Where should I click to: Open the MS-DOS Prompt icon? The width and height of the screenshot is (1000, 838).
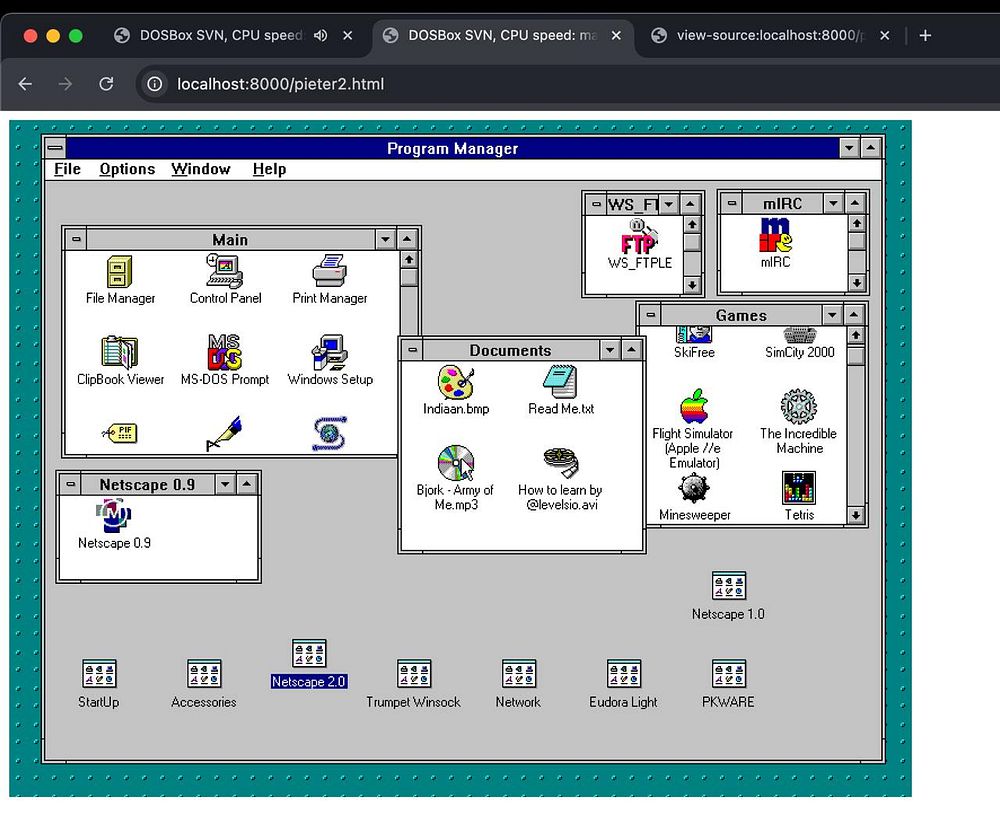pos(224,352)
